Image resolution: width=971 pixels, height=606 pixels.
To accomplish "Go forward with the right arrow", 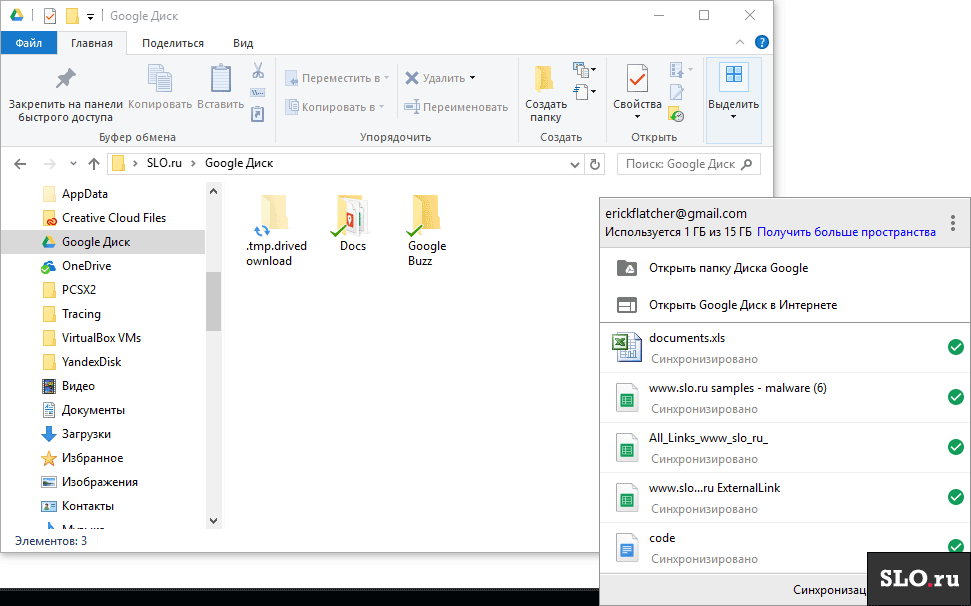I will [50, 164].
